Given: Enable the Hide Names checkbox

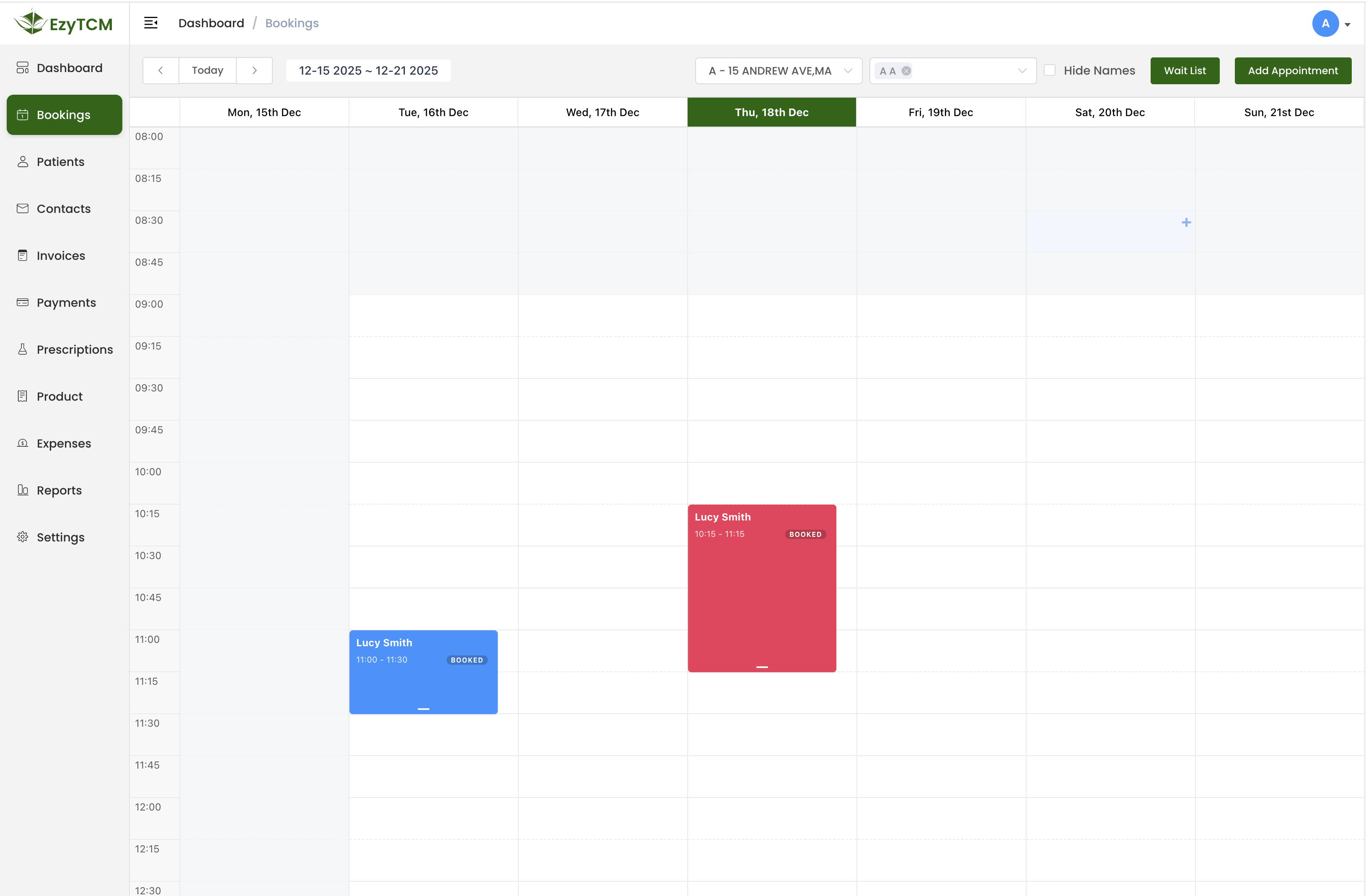Looking at the screenshot, I should (1050, 70).
